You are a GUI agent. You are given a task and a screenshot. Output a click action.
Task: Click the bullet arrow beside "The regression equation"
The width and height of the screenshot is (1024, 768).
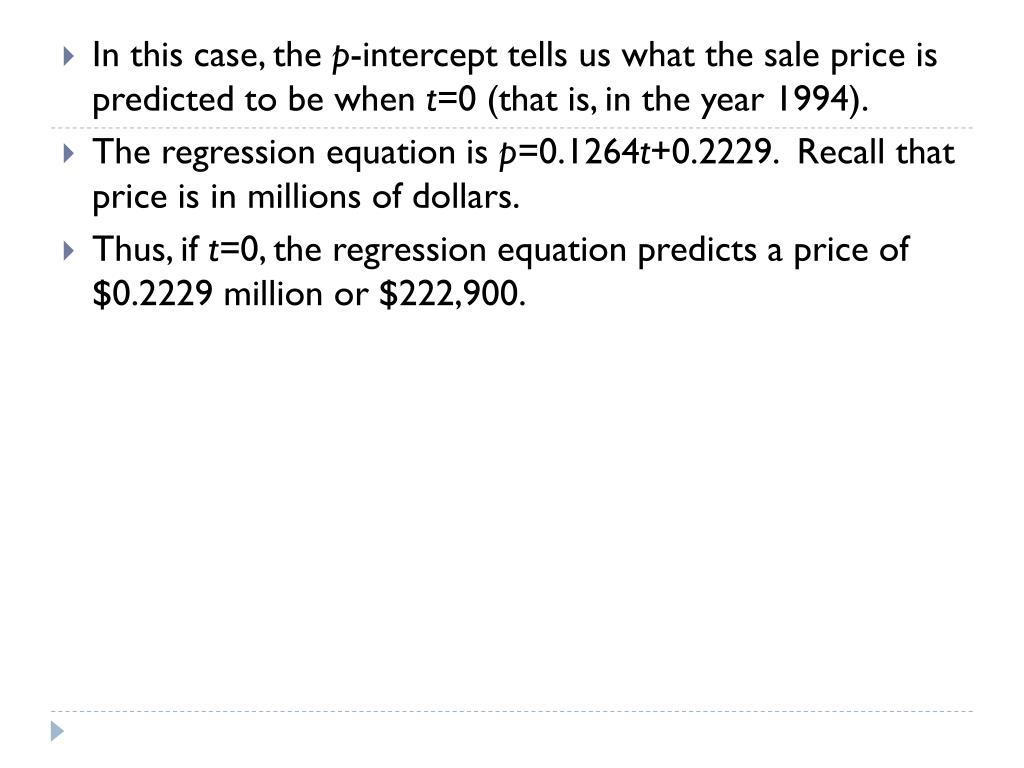click(69, 153)
